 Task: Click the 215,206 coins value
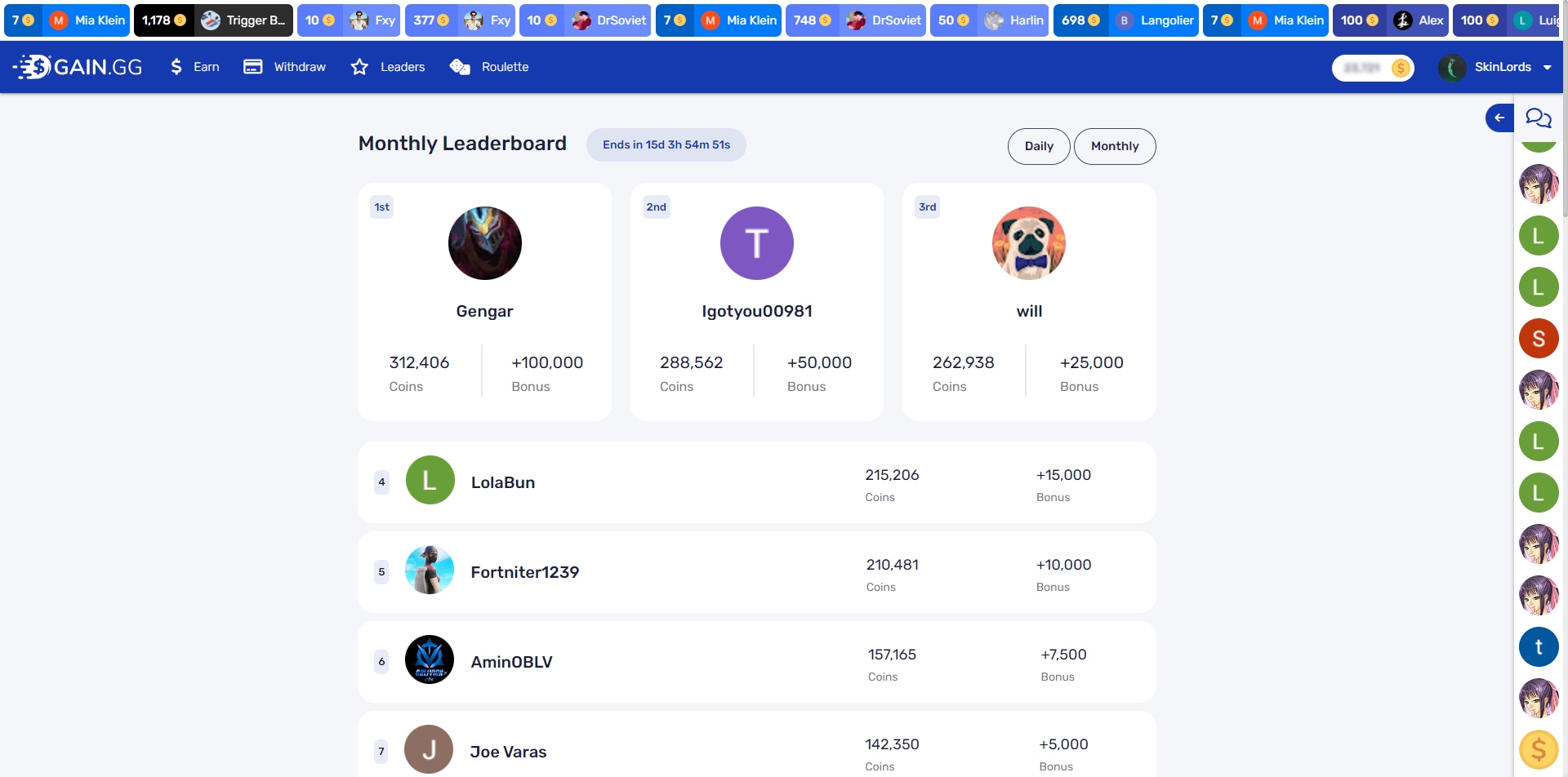(x=892, y=475)
